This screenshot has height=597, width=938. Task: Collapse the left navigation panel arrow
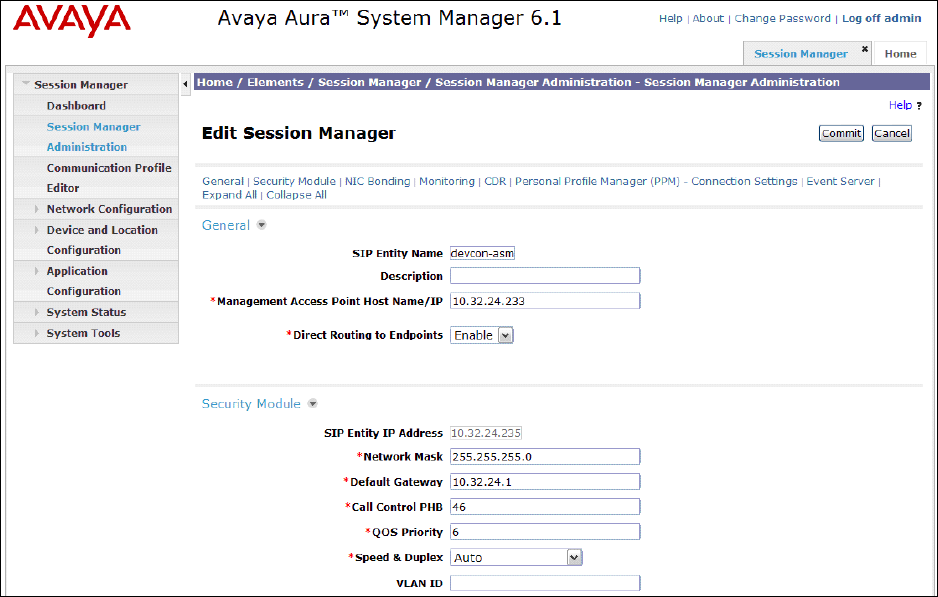pos(186,83)
